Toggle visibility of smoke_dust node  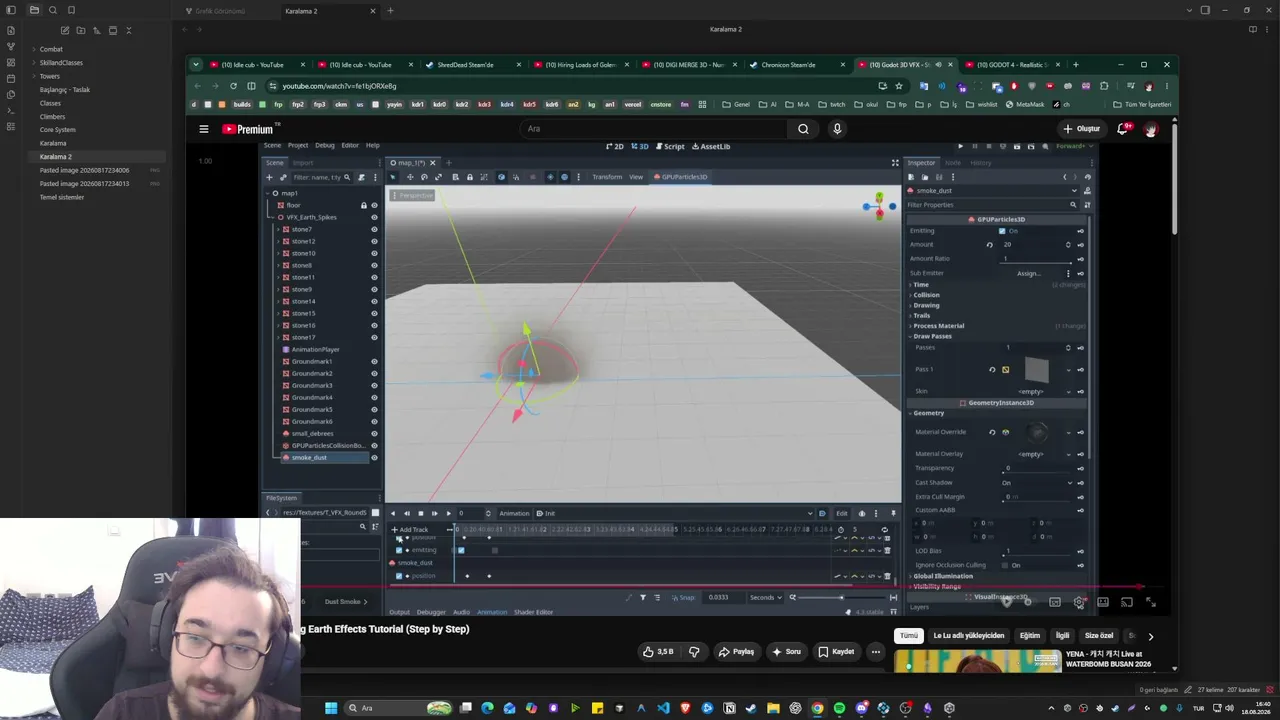(x=375, y=458)
